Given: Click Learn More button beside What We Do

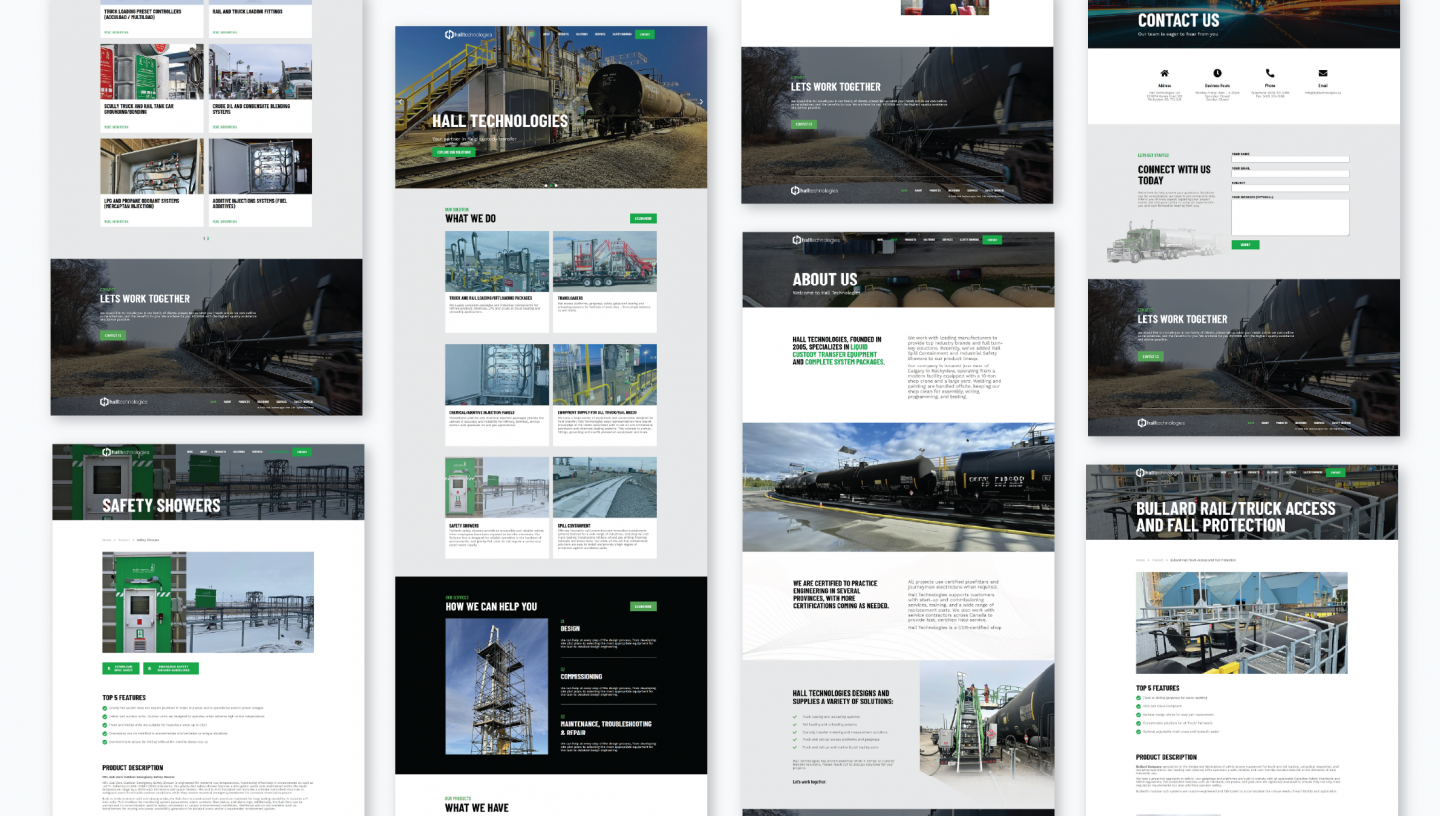Looking at the screenshot, I should pyautogui.click(x=643, y=218).
